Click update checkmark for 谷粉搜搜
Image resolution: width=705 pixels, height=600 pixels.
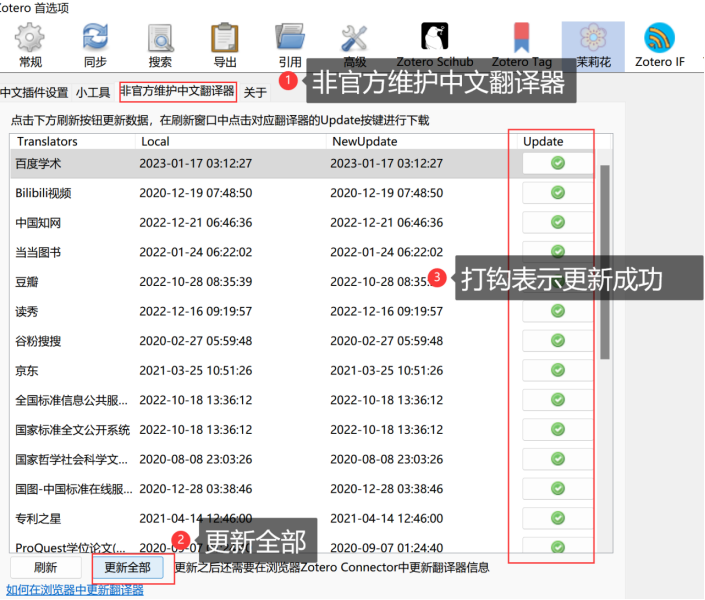point(558,340)
